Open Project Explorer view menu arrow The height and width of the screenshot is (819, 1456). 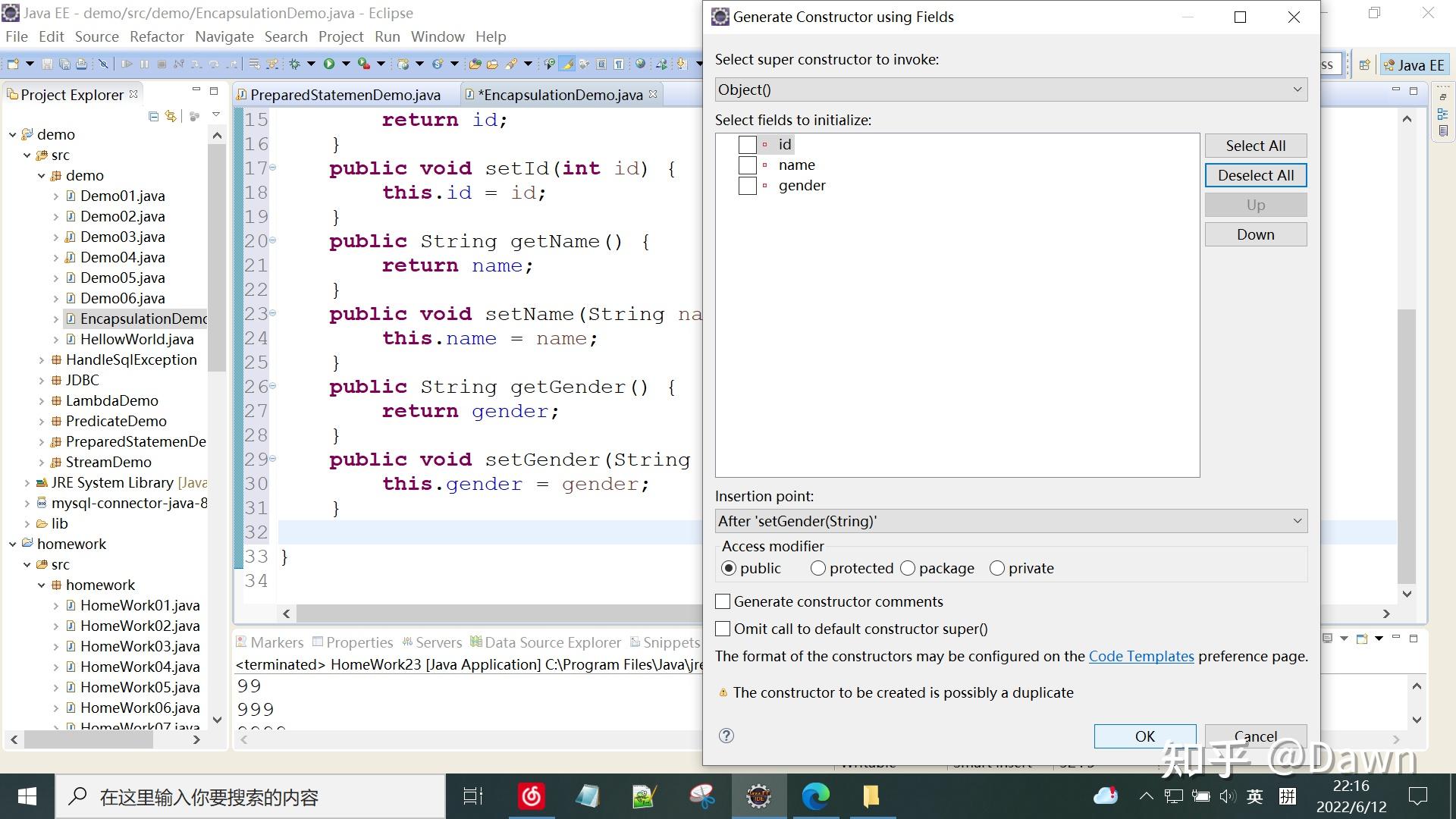point(216,115)
